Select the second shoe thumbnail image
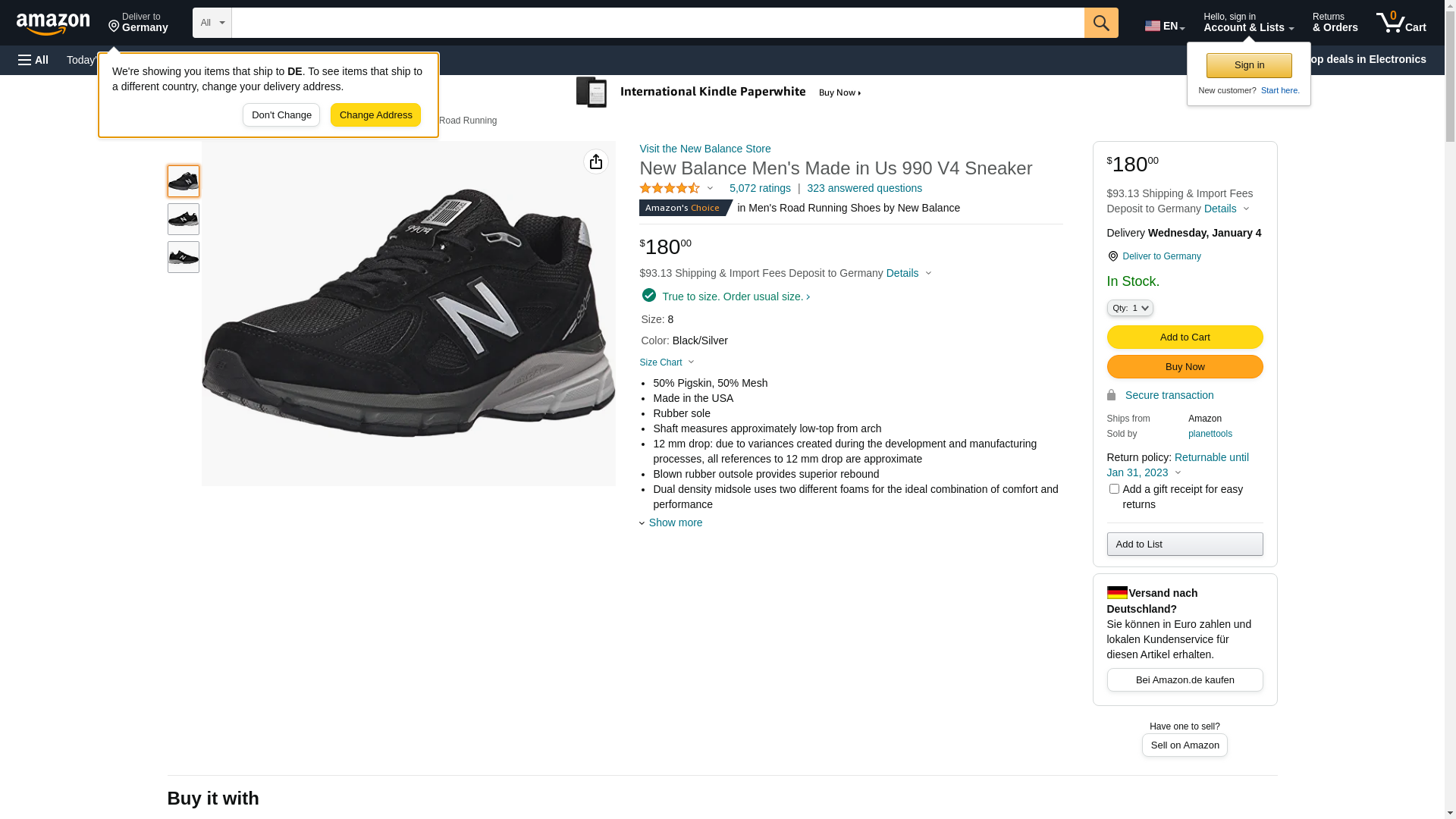Viewport: 1456px width, 819px height. 184,219
